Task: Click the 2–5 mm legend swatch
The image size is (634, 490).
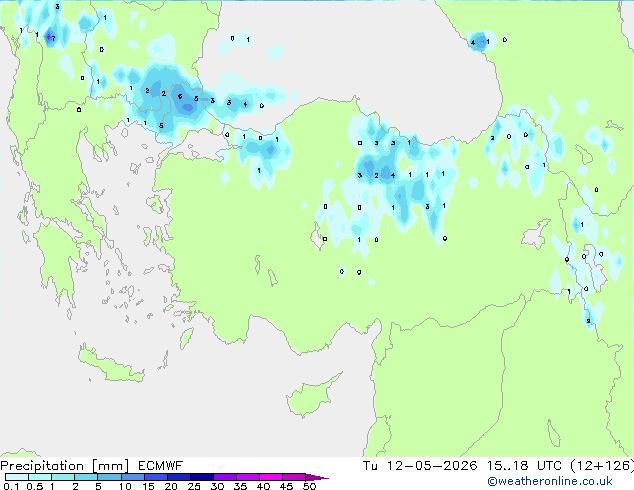Action: (86, 477)
